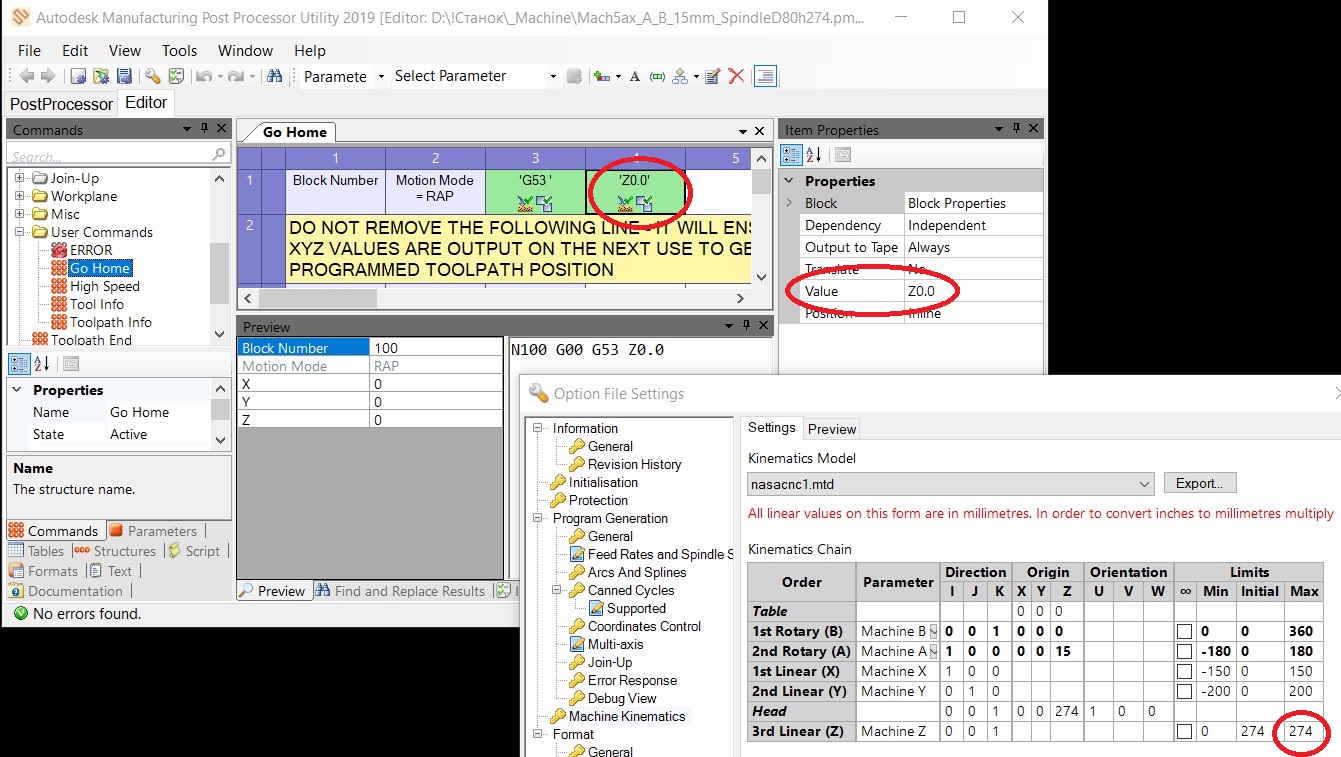Select the Go Home user command
1341x757 pixels.
pos(101,267)
